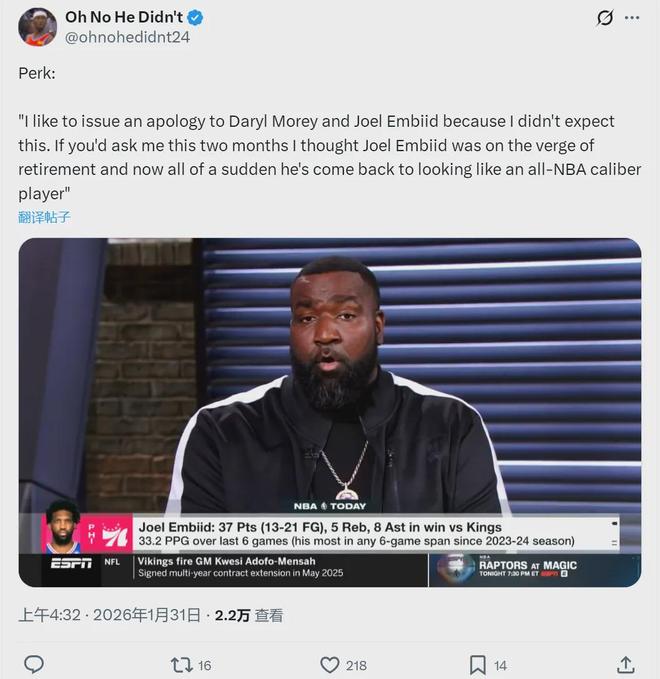Click the blue verified badge
Screen dimensions: 660x679
pyautogui.click(x=197, y=17)
